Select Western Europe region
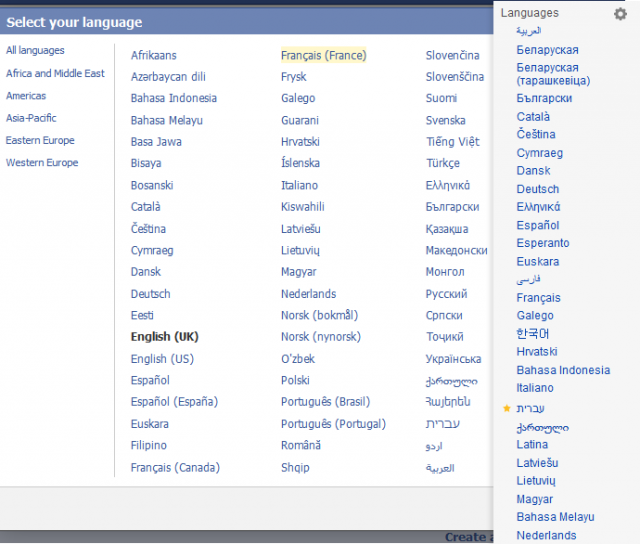Screen dimensions: 640x544 click(x=42, y=163)
